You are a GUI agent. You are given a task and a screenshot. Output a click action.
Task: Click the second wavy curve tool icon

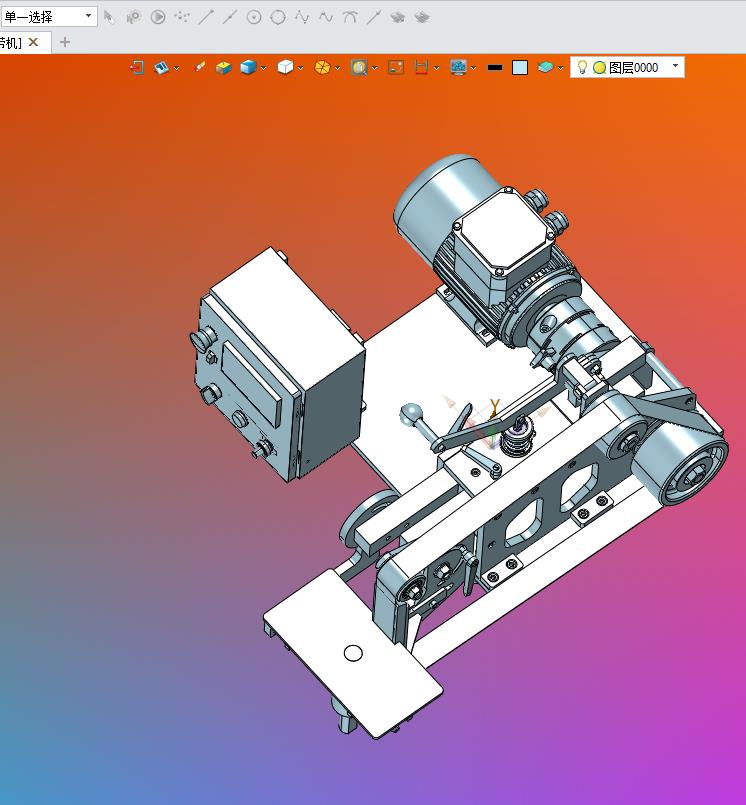pyautogui.click(x=326, y=17)
